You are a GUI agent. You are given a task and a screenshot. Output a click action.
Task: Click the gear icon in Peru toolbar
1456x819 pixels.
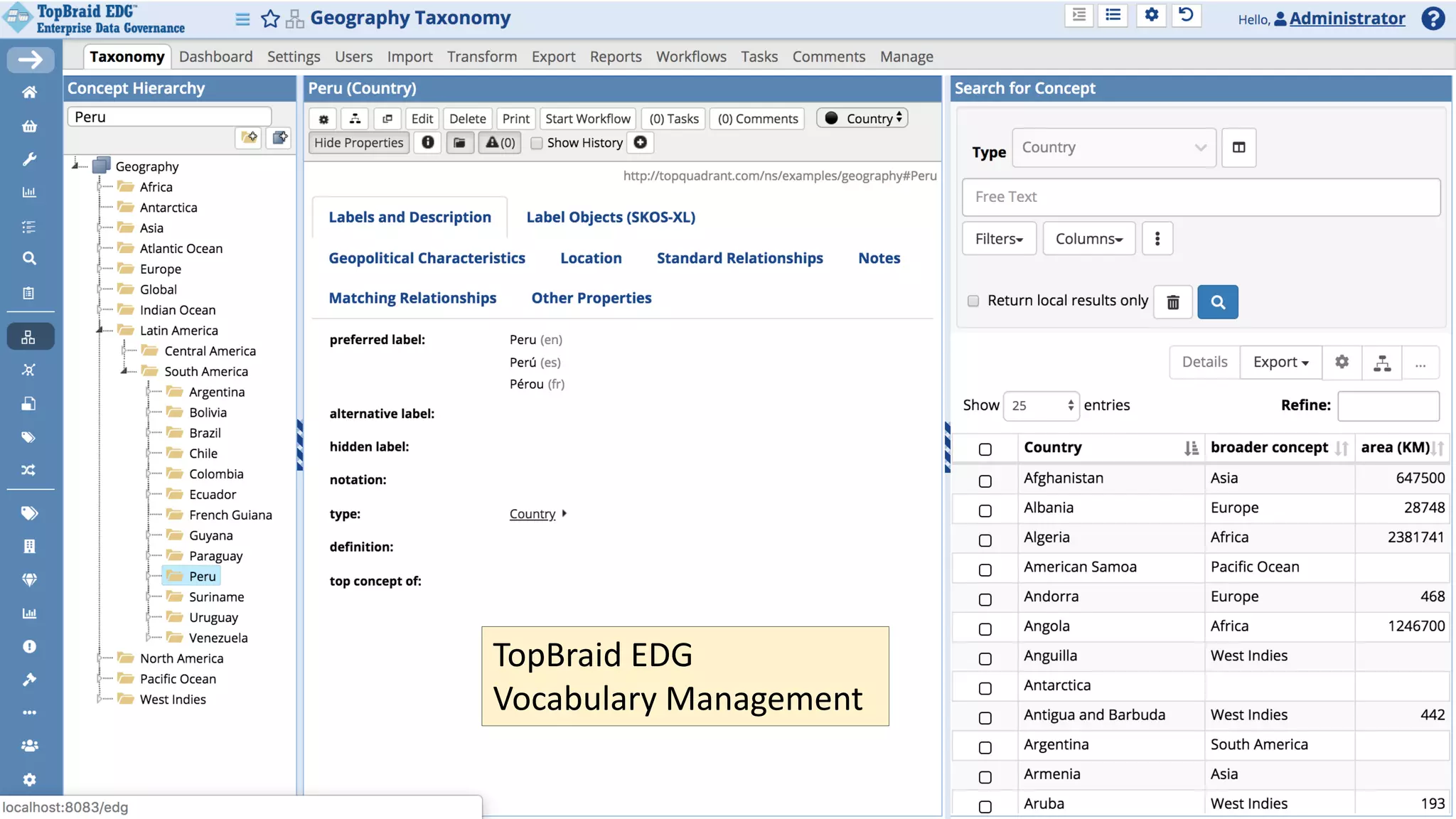pyautogui.click(x=323, y=119)
